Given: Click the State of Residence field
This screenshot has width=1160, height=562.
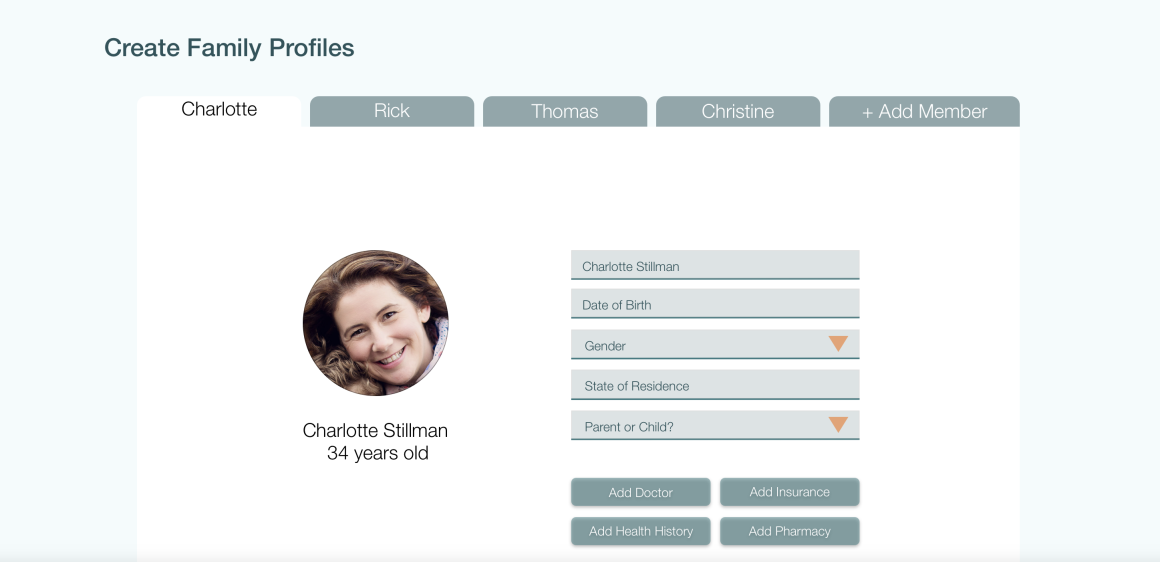Looking at the screenshot, I should [715, 385].
